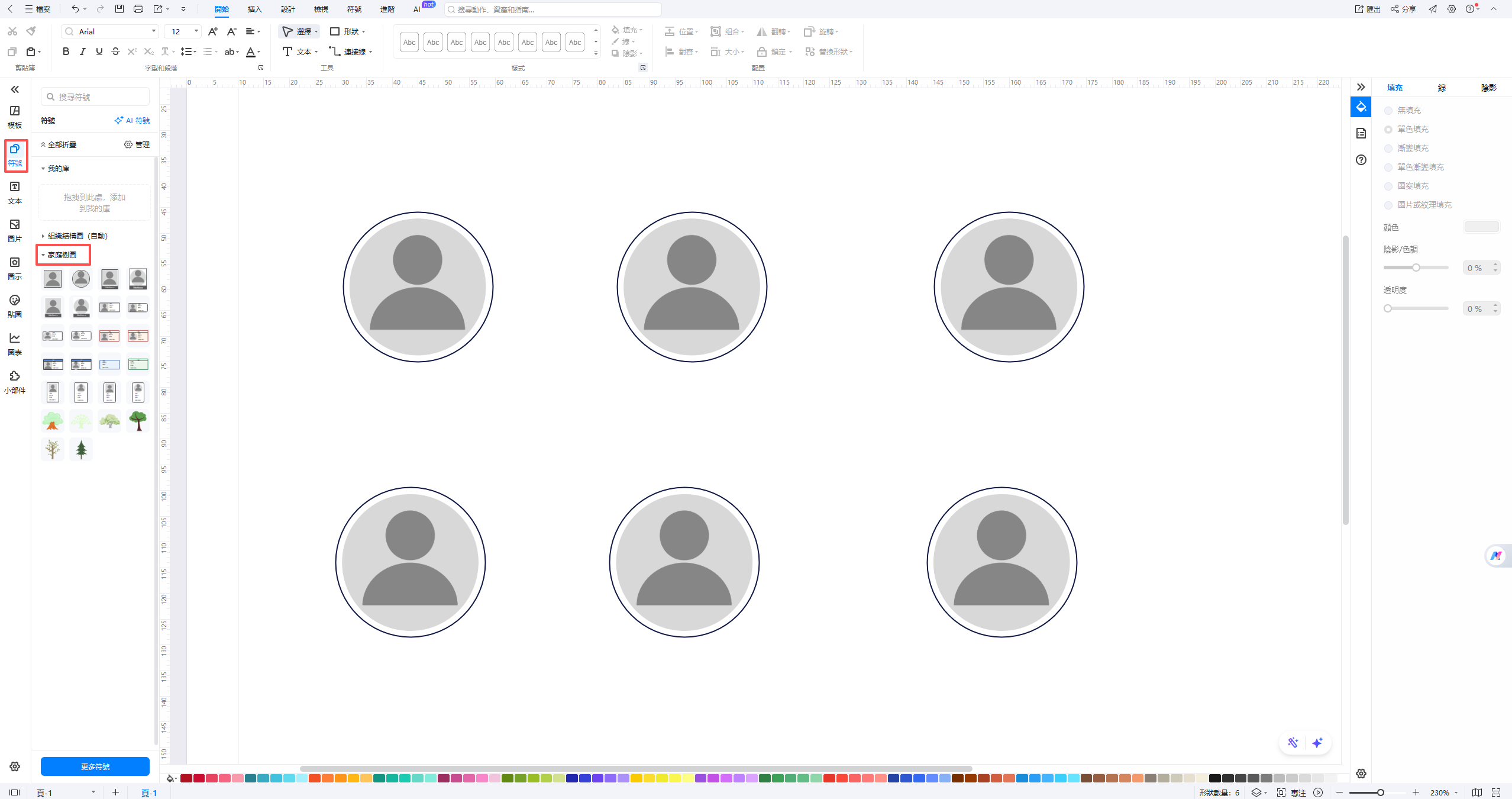The height and width of the screenshot is (799, 1512).
Task: Select the 圖案填充 radio option
Action: tap(1388, 186)
